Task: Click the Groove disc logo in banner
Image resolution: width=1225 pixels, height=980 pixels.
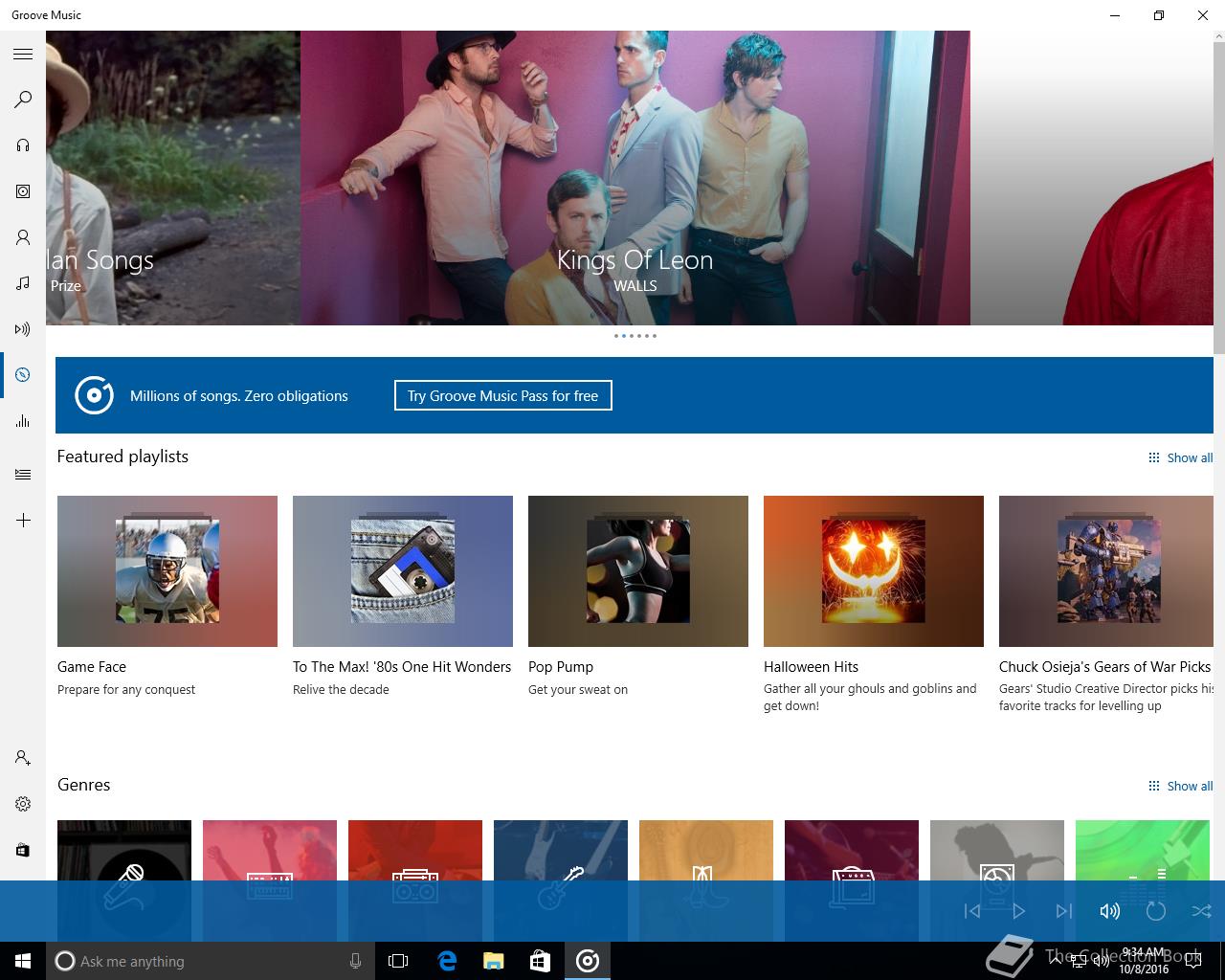Action: [94, 395]
